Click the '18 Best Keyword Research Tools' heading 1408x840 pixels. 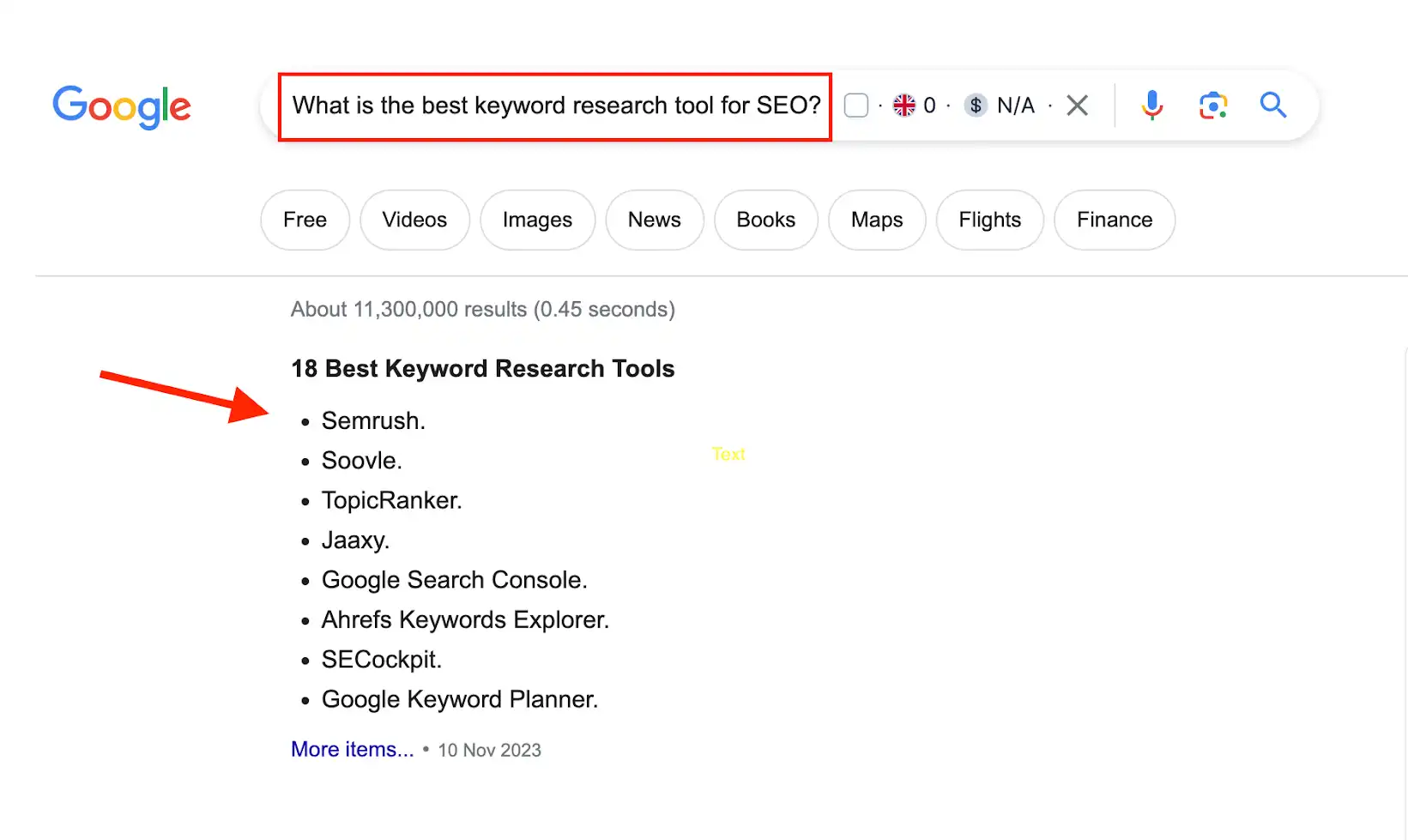[x=483, y=369]
